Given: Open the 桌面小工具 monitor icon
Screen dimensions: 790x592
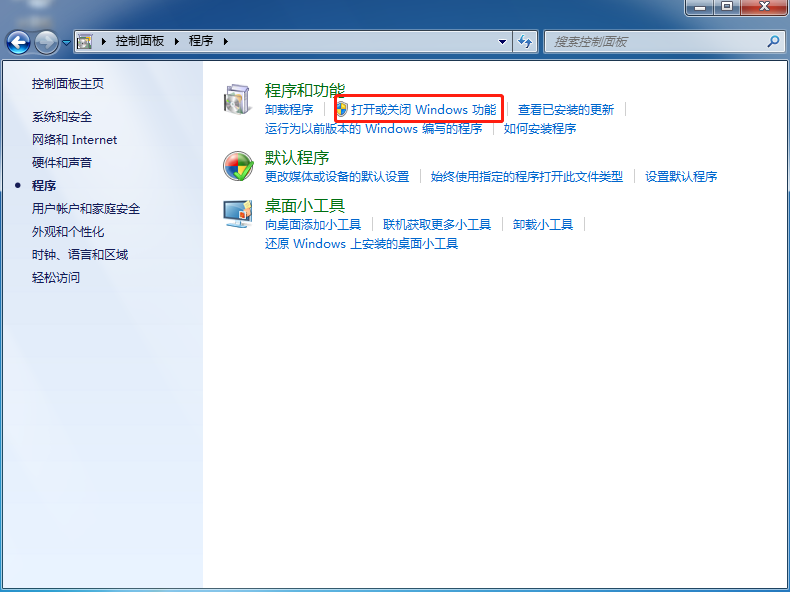Looking at the screenshot, I should tap(238, 214).
